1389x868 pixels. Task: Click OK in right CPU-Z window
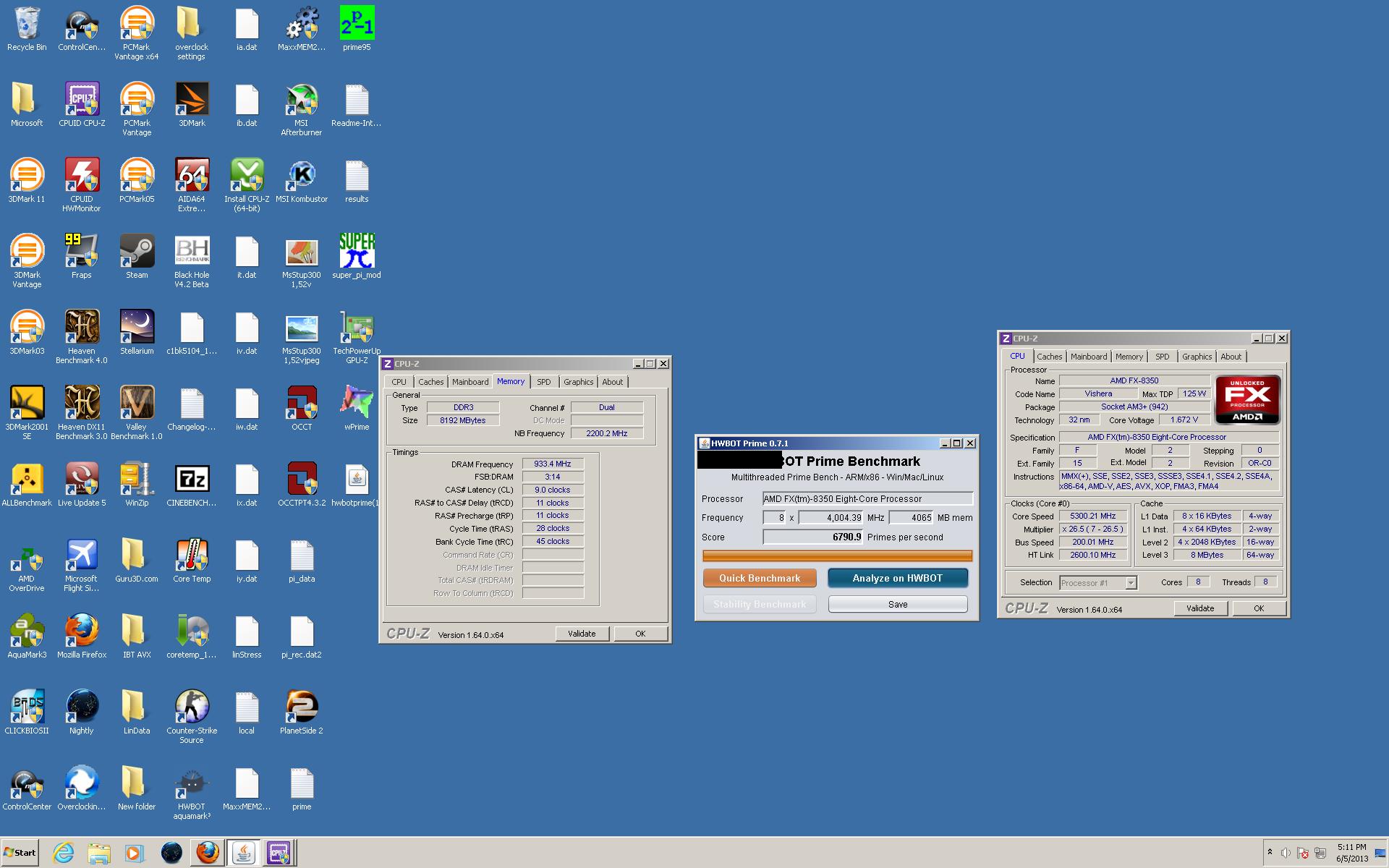tap(1259, 608)
